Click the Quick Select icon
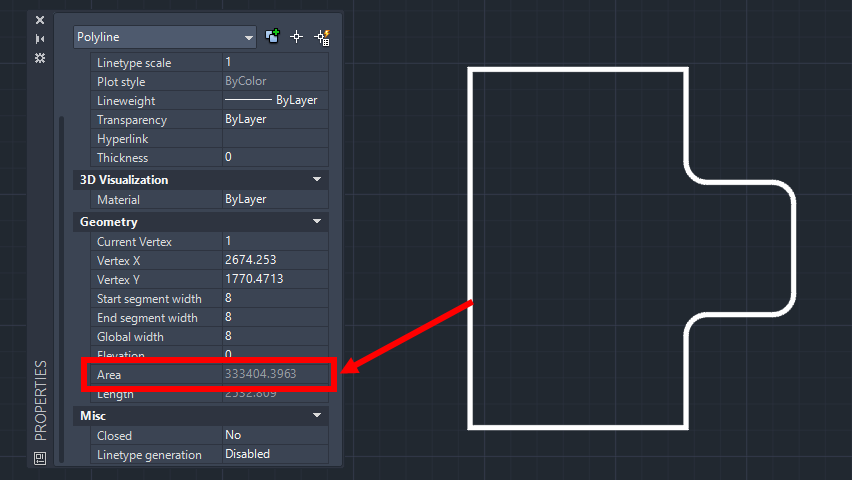The width and height of the screenshot is (852, 480). [x=322, y=37]
